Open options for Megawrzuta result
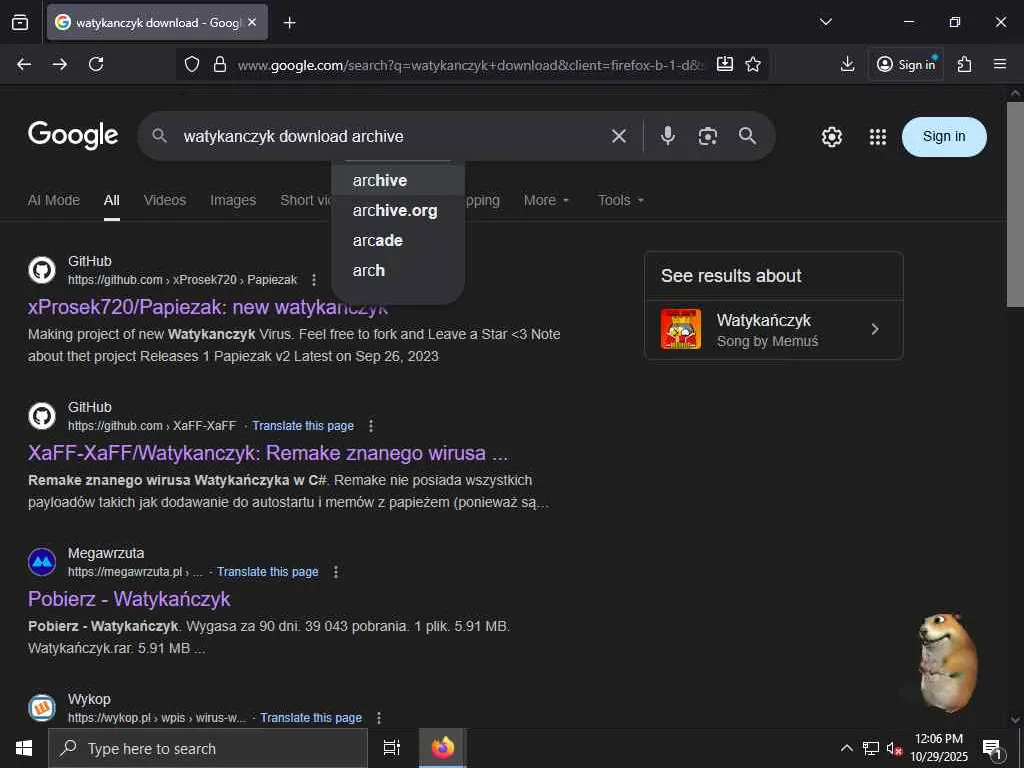 click(x=336, y=572)
